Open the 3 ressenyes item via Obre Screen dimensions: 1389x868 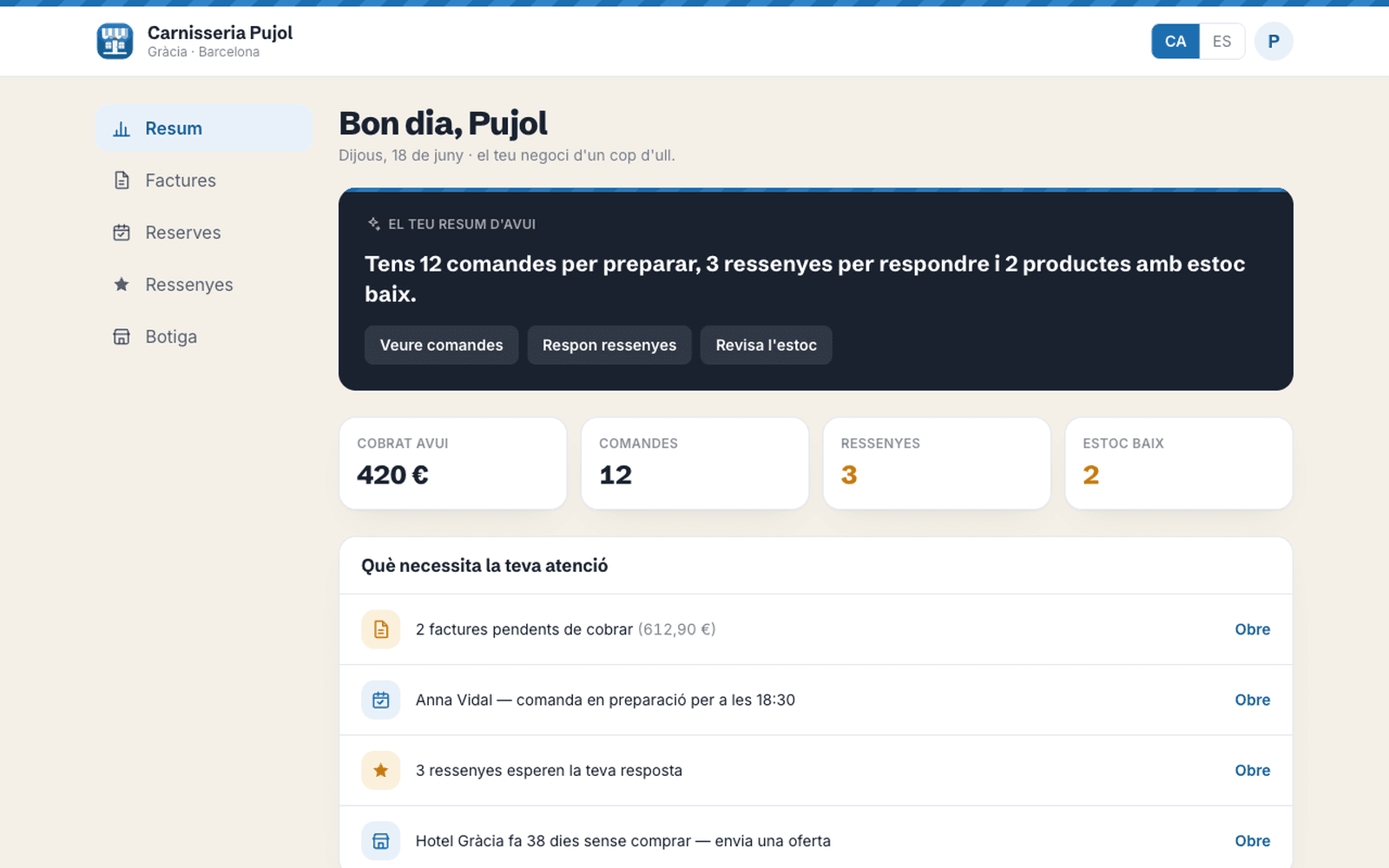pyautogui.click(x=1252, y=770)
